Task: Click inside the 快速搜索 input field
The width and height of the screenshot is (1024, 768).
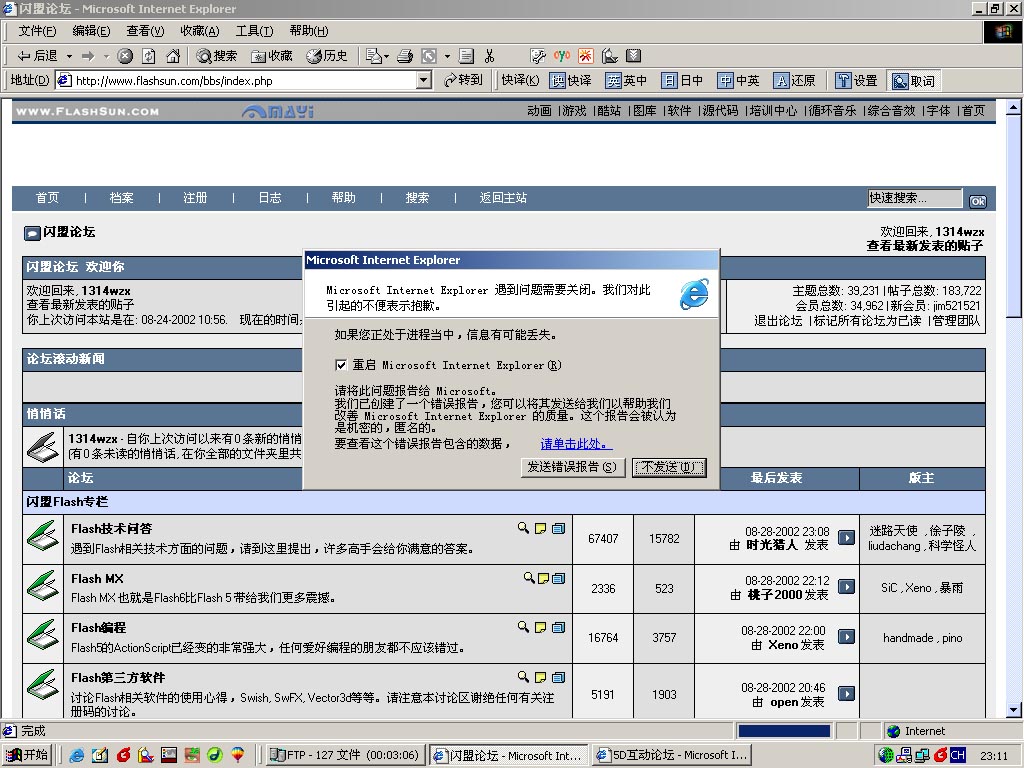Action: tap(914, 198)
